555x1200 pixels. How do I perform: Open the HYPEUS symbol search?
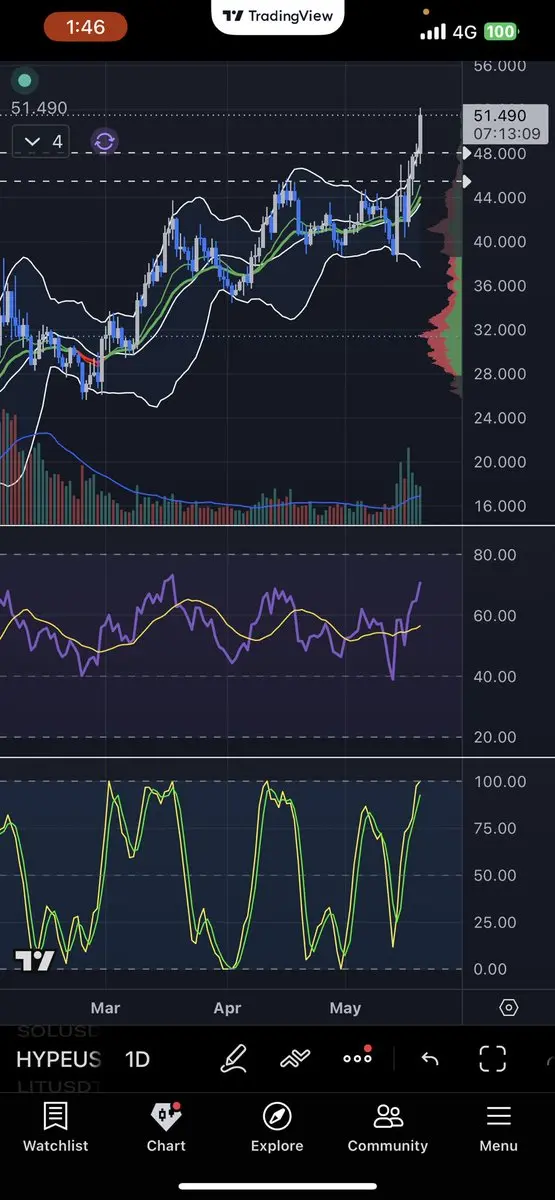(59, 1059)
